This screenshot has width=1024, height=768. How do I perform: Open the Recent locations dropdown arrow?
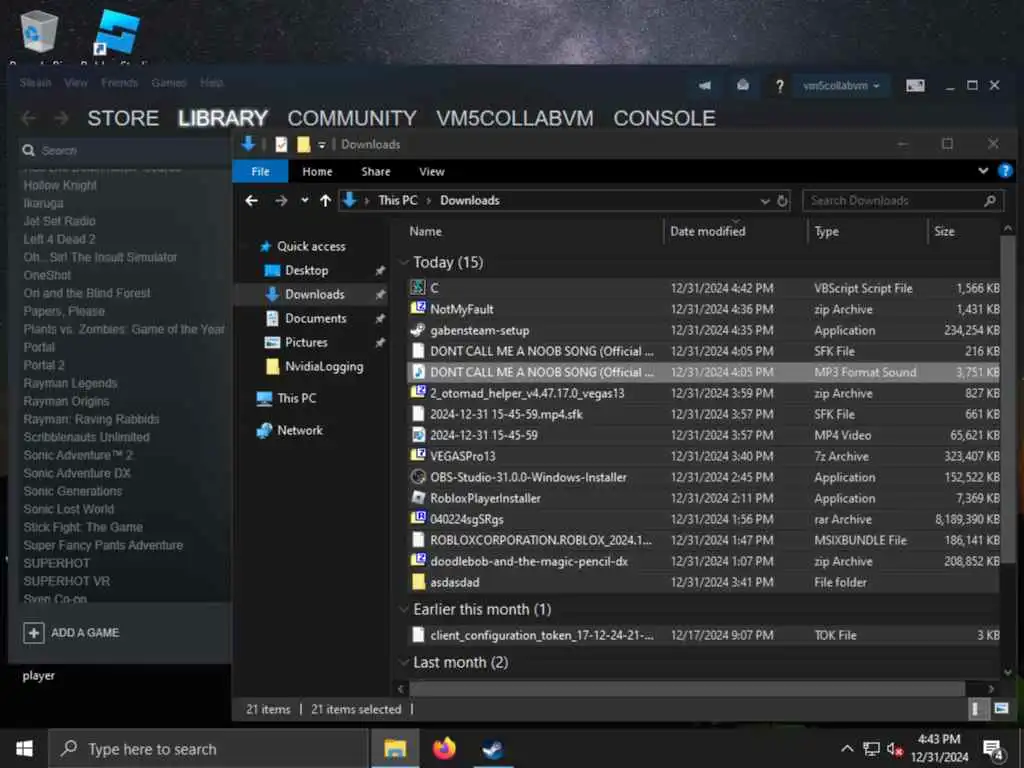pos(304,200)
